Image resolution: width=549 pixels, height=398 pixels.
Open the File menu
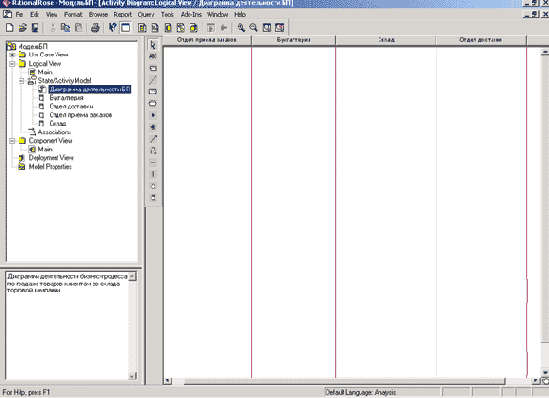(x=19, y=14)
